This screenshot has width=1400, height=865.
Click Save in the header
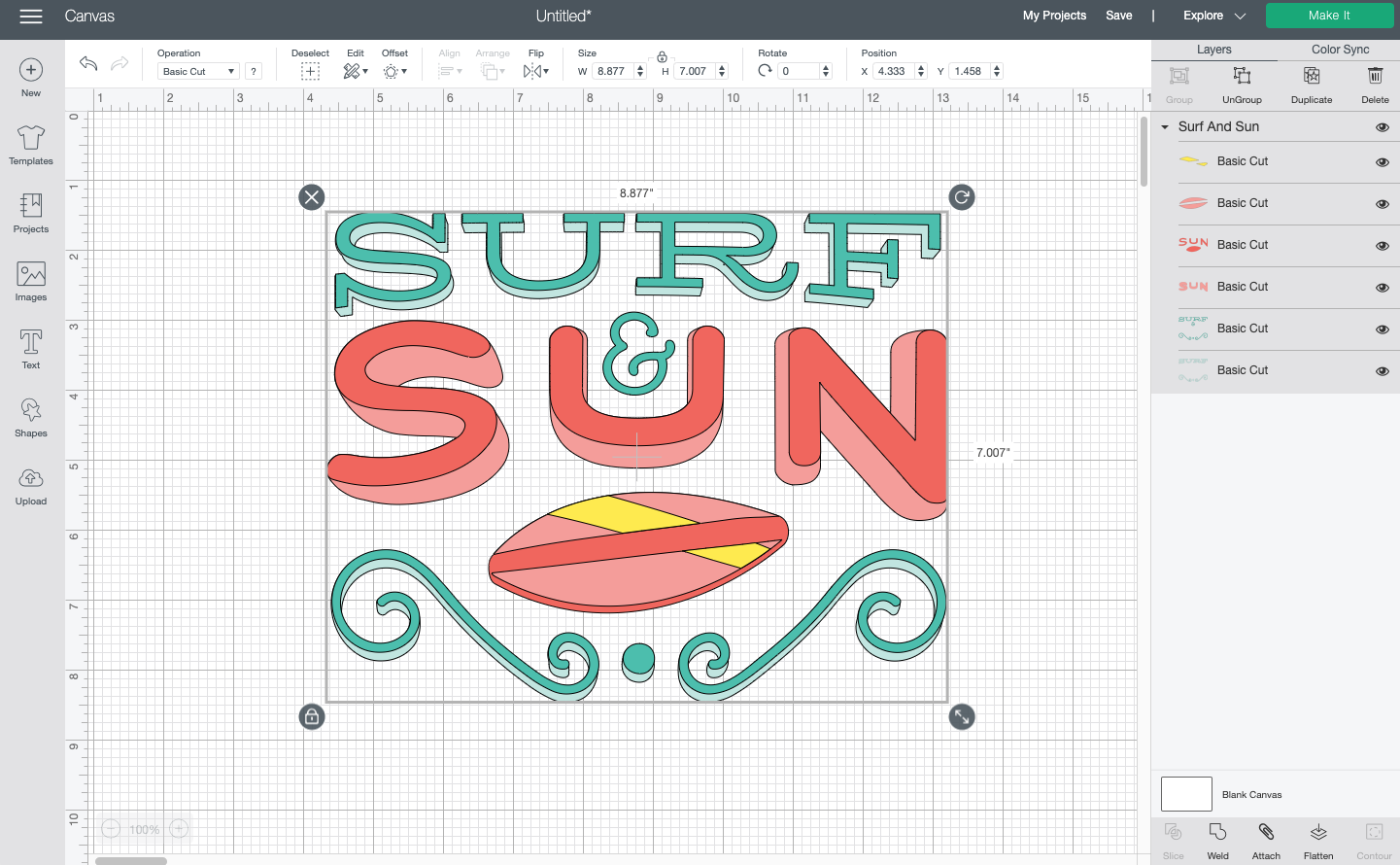(1119, 16)
